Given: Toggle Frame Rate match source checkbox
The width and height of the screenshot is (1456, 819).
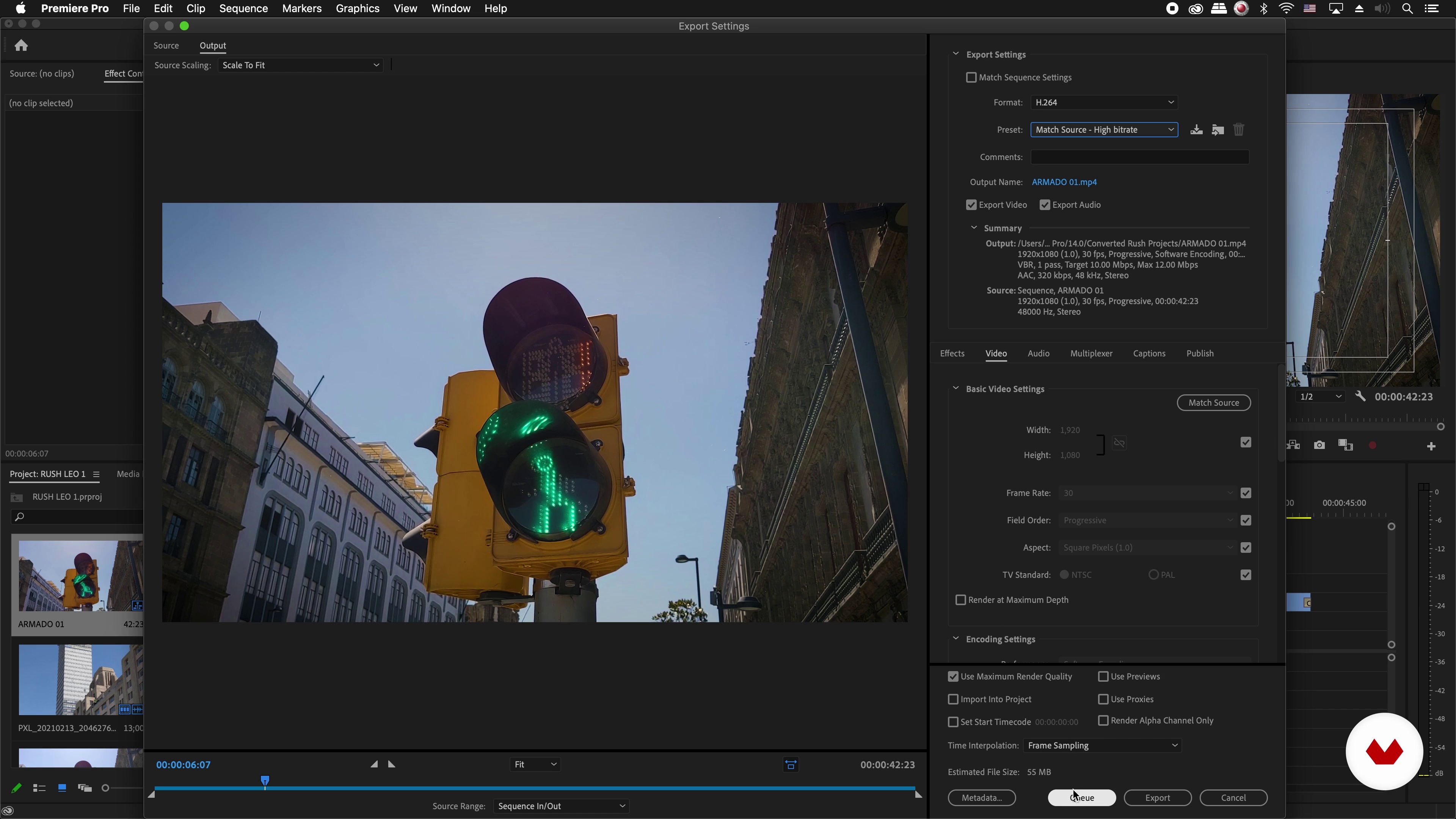Looking at the screenshot, I should point(1246,493).
